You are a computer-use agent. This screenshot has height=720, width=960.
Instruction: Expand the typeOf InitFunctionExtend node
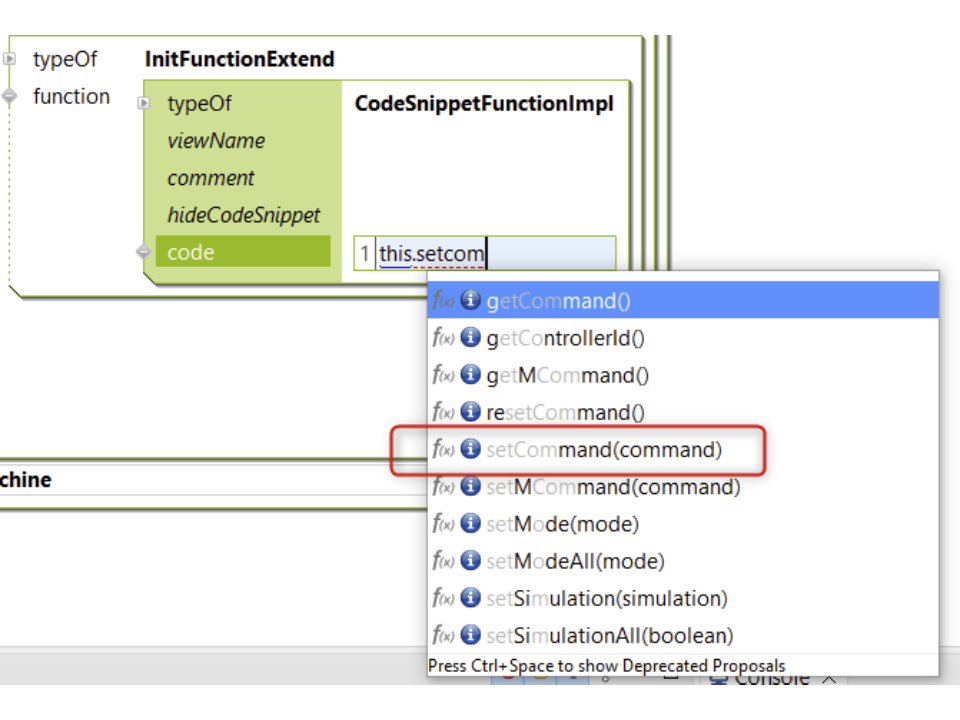(10, 59)
